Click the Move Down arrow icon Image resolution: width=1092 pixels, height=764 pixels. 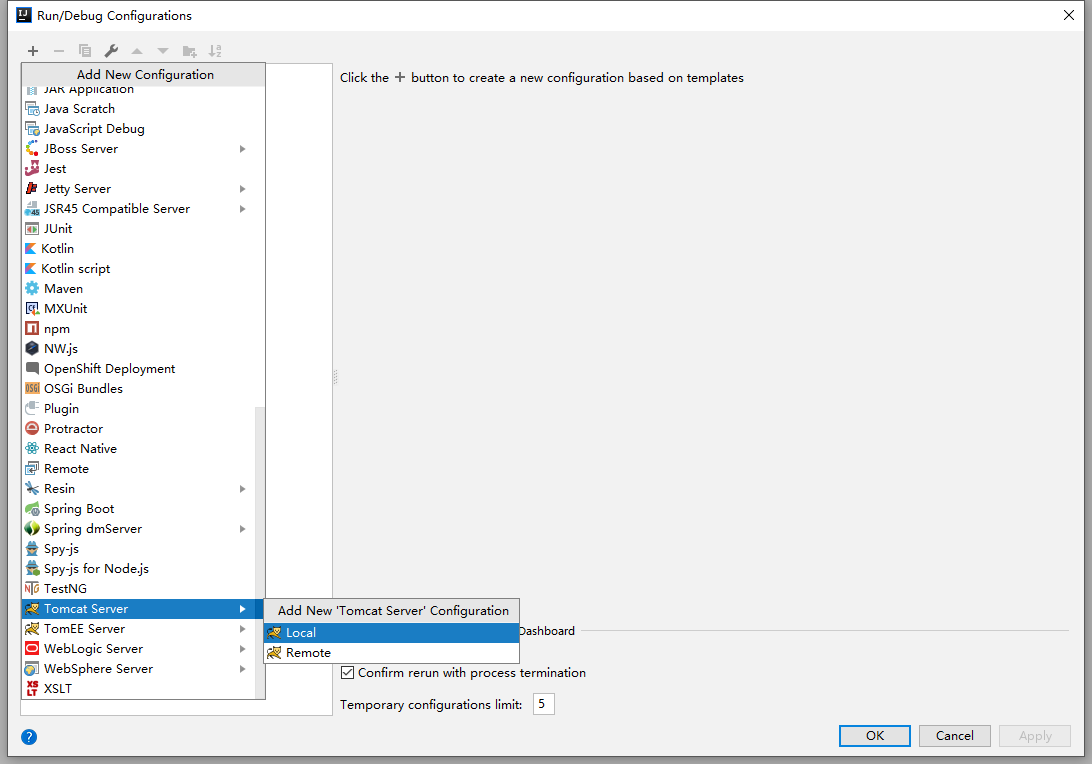pos(163,51)
